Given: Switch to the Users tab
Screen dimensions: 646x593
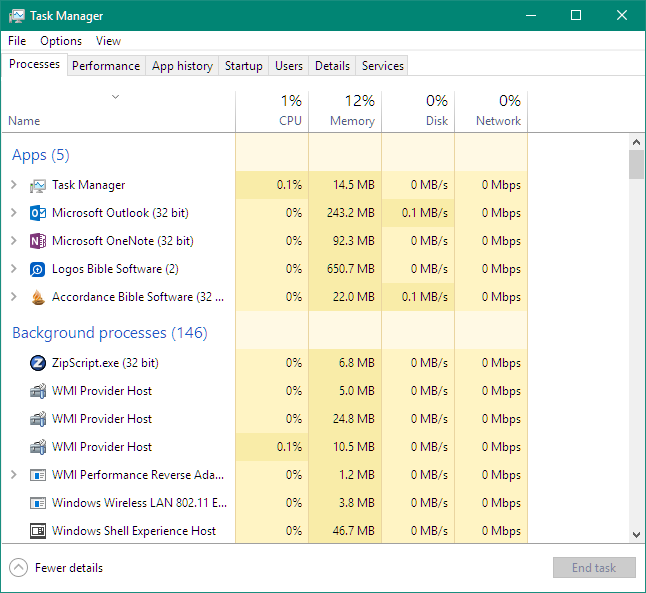Looking at the screenshot, I should coord(289,66).
